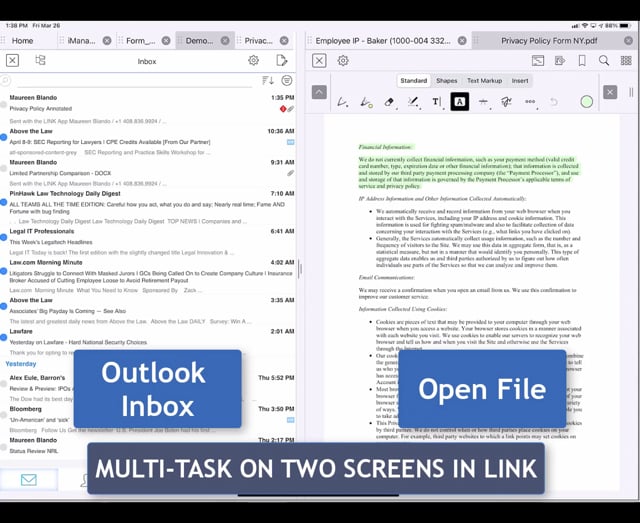Viewport: 640px width, 523px height.
Task: Open Law.com Morning Minute email
Action: pyautogui.click(x=148, y=276)
